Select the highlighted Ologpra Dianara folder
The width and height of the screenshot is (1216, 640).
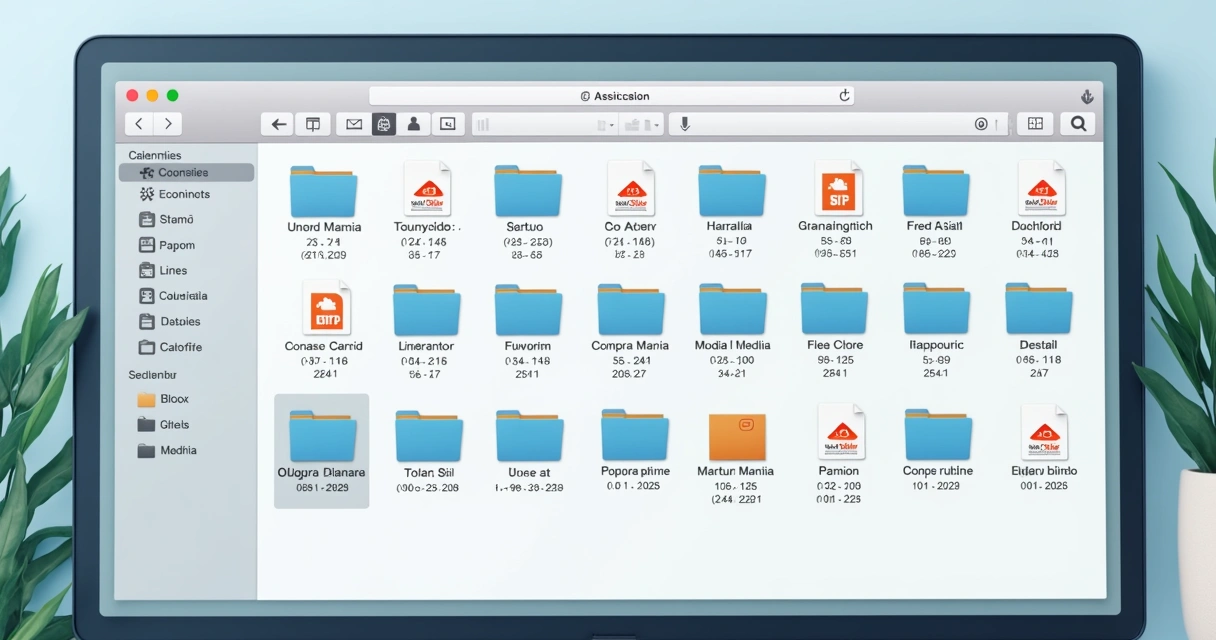(x=322, y=450)
